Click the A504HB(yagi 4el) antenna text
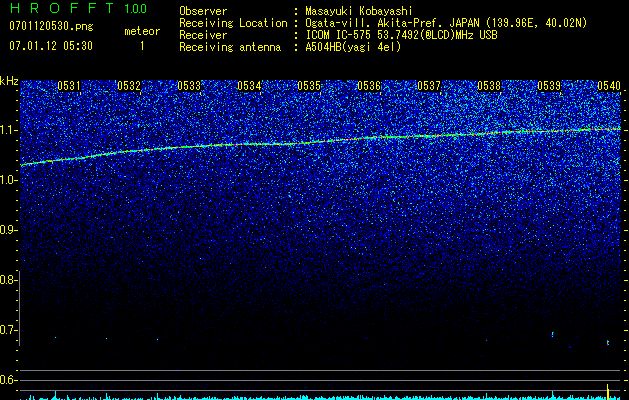 353,47
